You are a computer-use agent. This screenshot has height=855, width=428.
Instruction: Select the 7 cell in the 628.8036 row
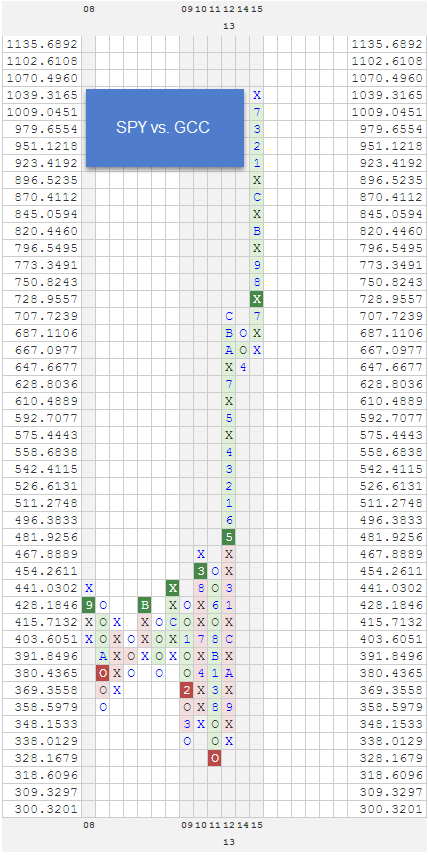[x=229, y=384]
